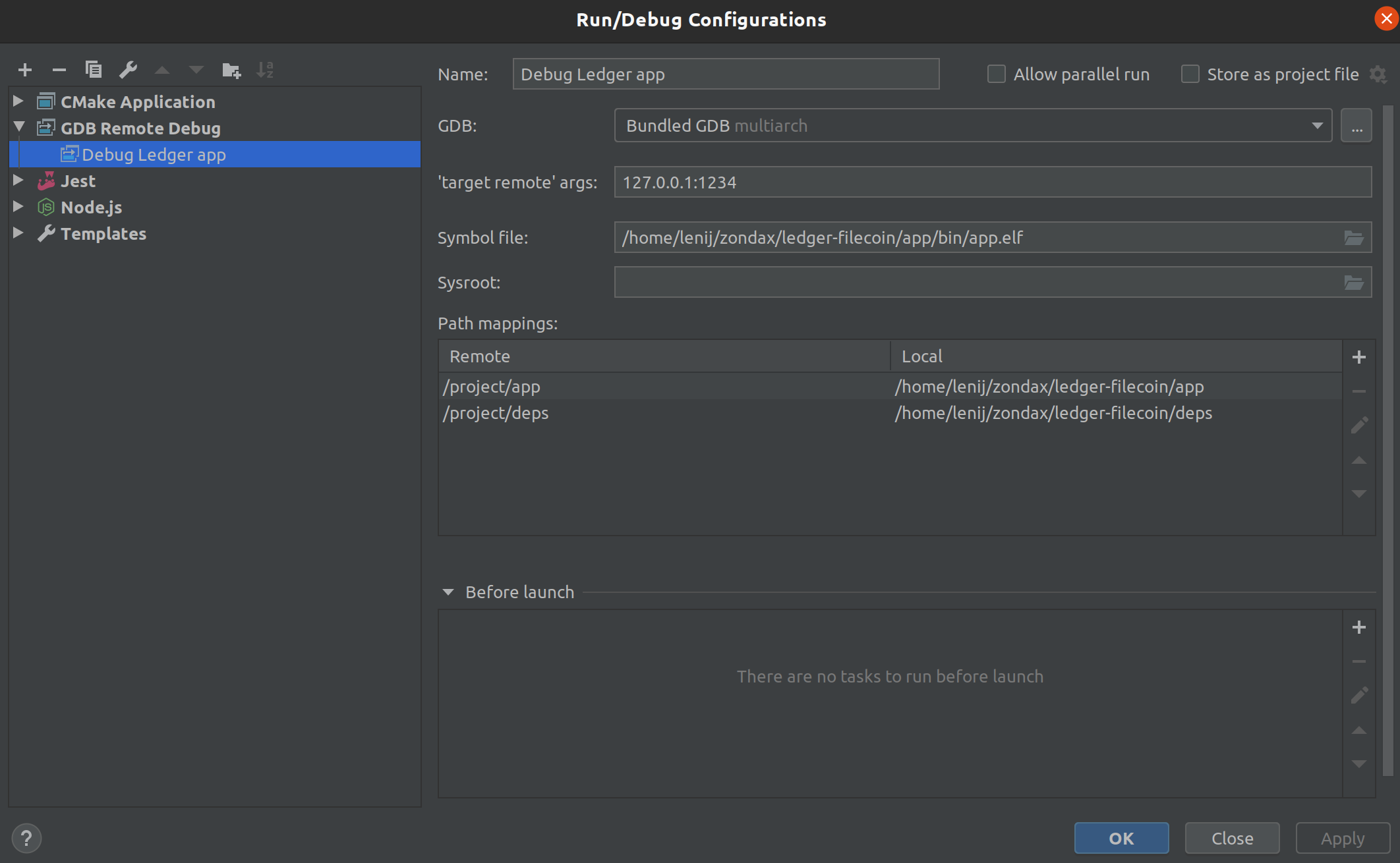Image resolution: width=1400 pixels, height=863 pixels.
Task: Collapse the Before launch section
Action: click(448, 592)
